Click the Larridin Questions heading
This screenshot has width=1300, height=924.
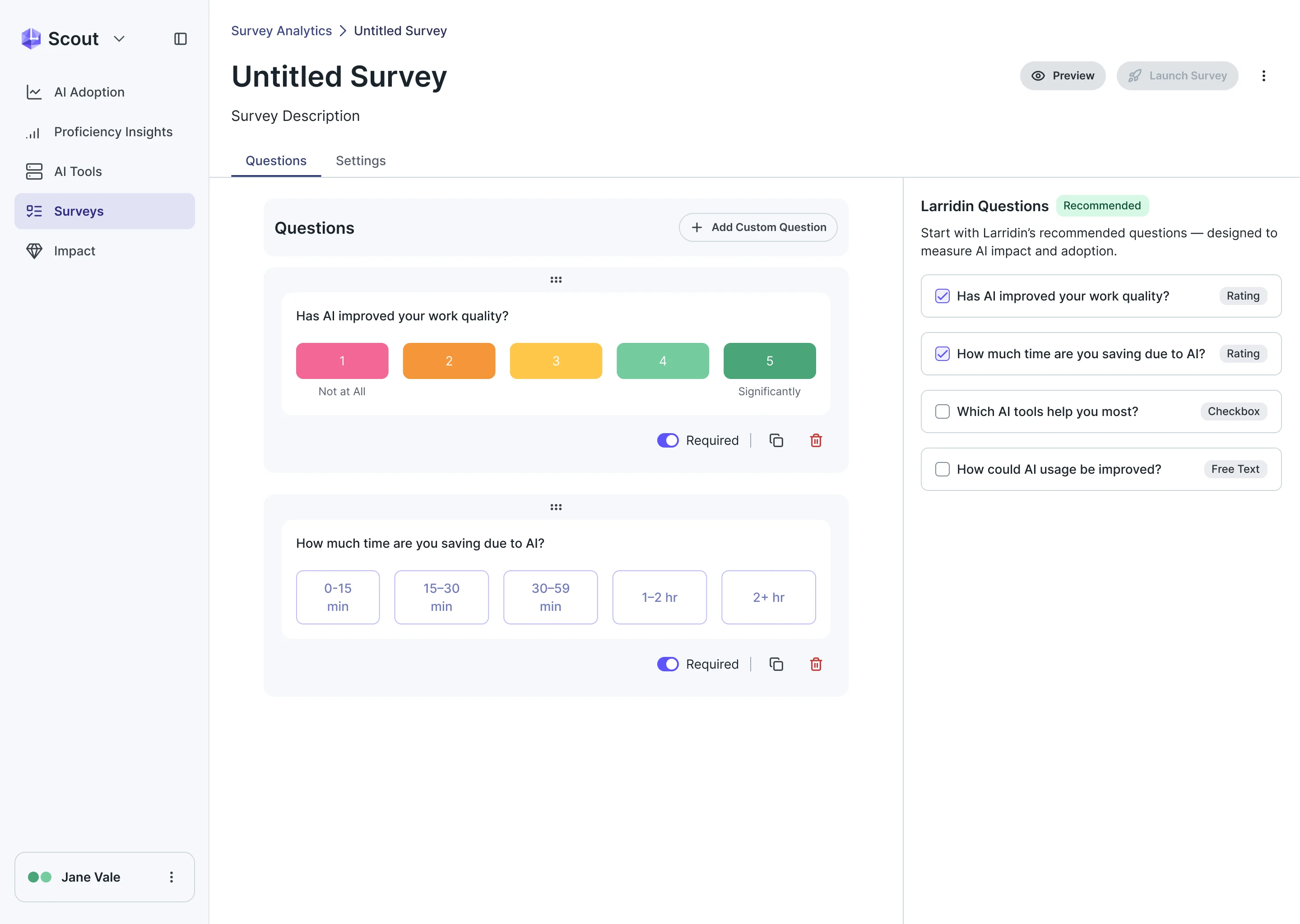tap(984, 206)
